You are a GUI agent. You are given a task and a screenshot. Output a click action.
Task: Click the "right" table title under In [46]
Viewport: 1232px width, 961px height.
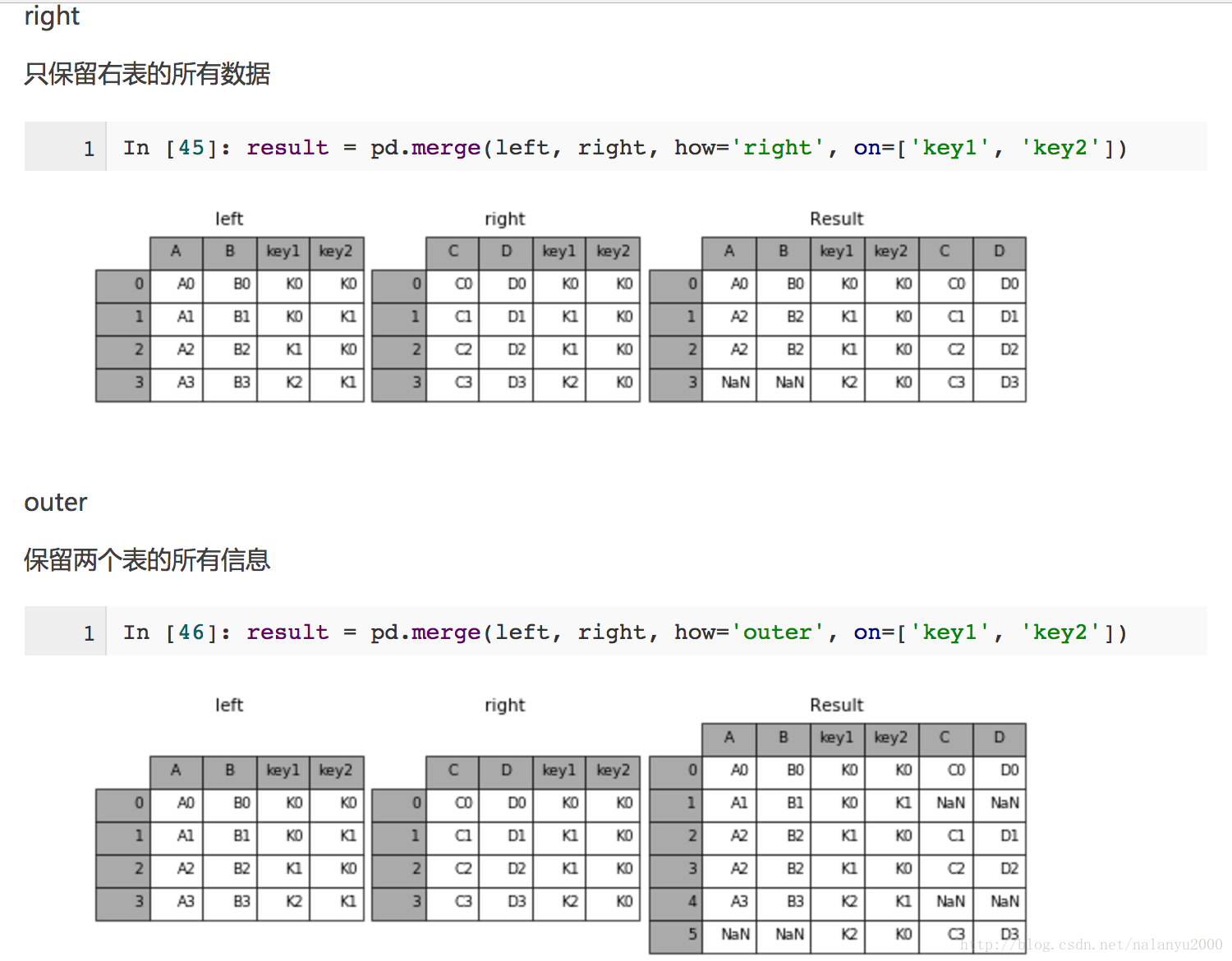(504, 706)
